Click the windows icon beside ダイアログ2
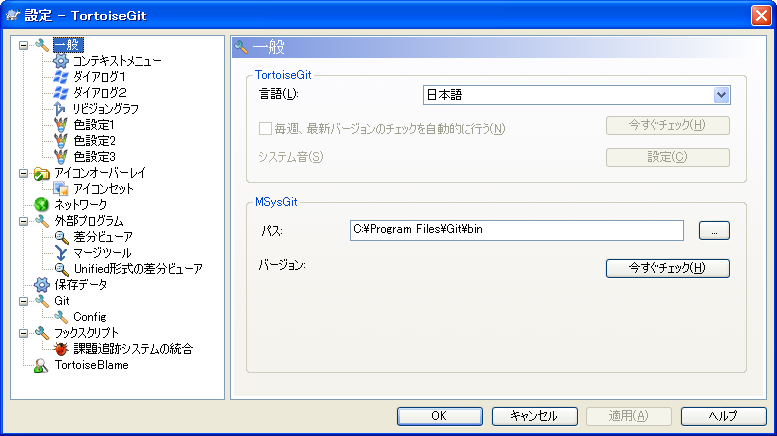The width and height of the screenshot is (777, 436). (x=61, y=93)
